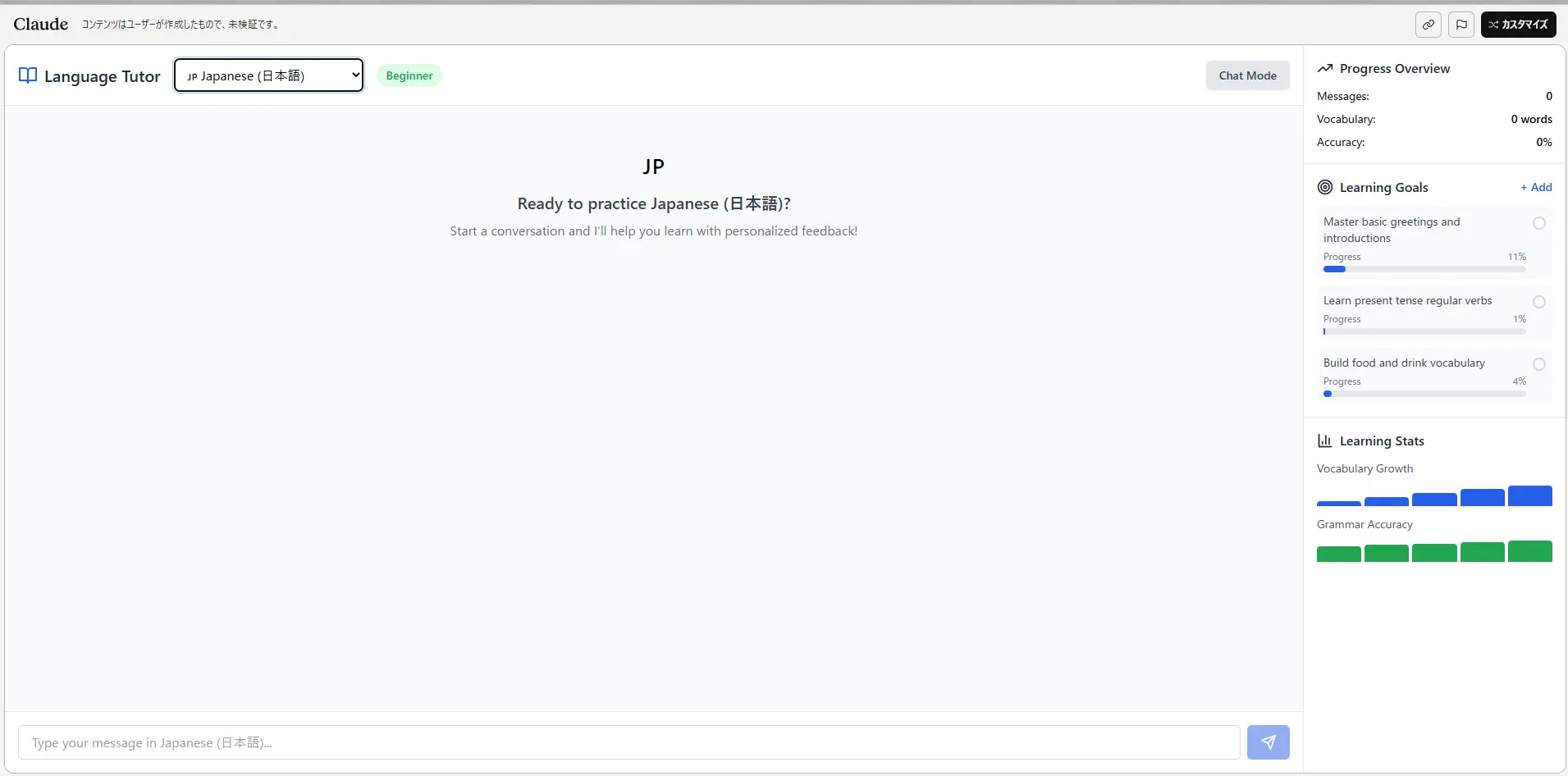Screen dimensions: 1568x776
Task: Click the + Add goal link
Action: pos(1536,187)
